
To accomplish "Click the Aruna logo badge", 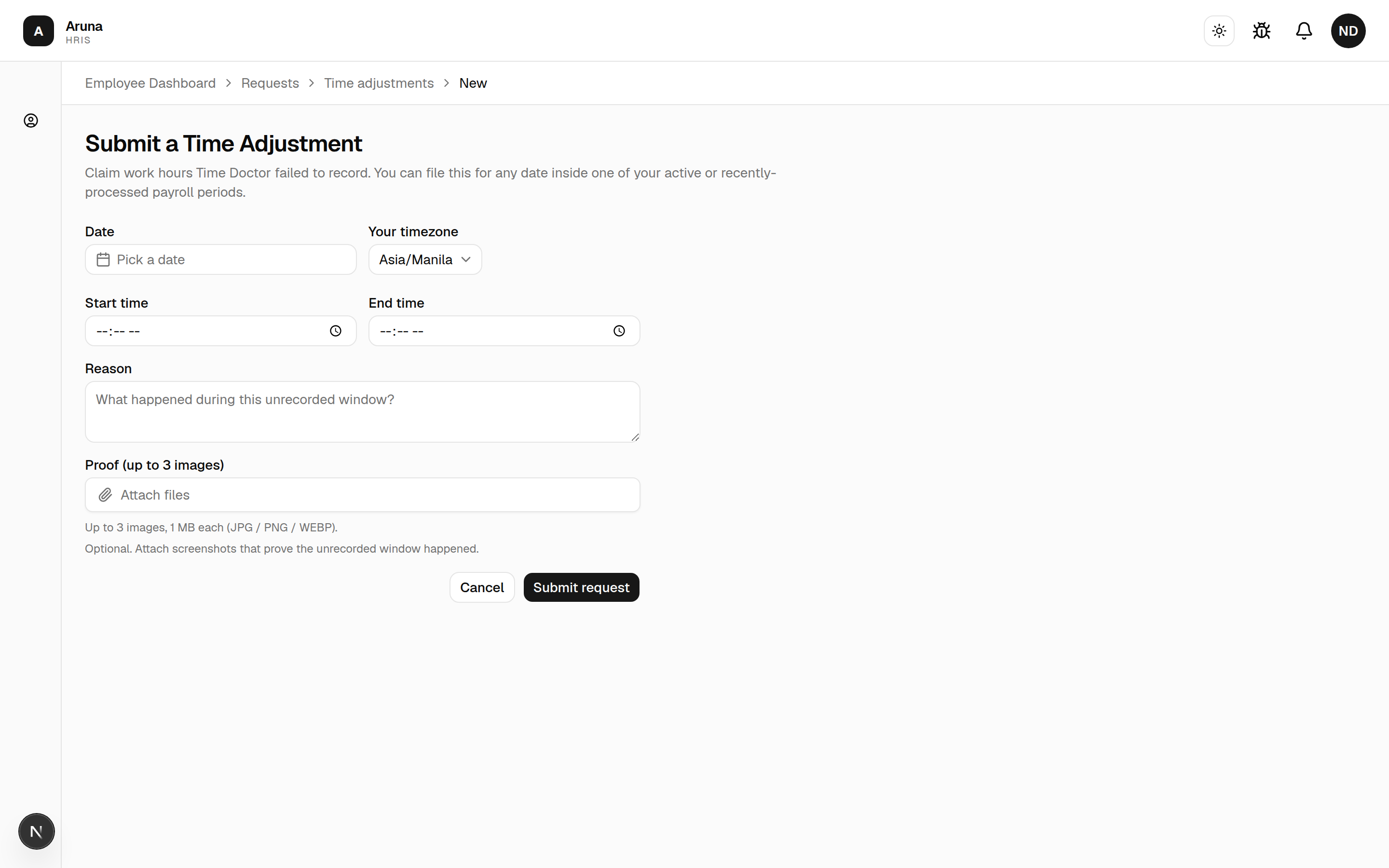I will click(x=39, y=31).
